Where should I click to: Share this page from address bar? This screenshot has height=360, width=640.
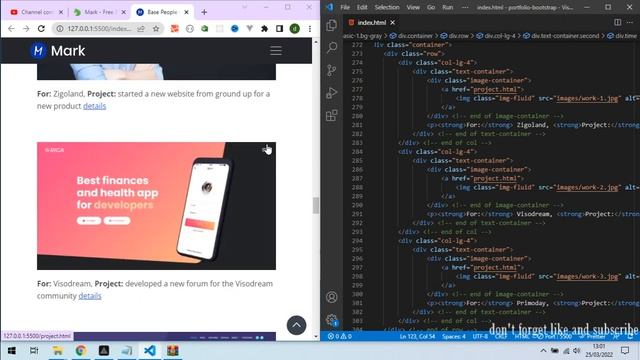tap(141, 29)
